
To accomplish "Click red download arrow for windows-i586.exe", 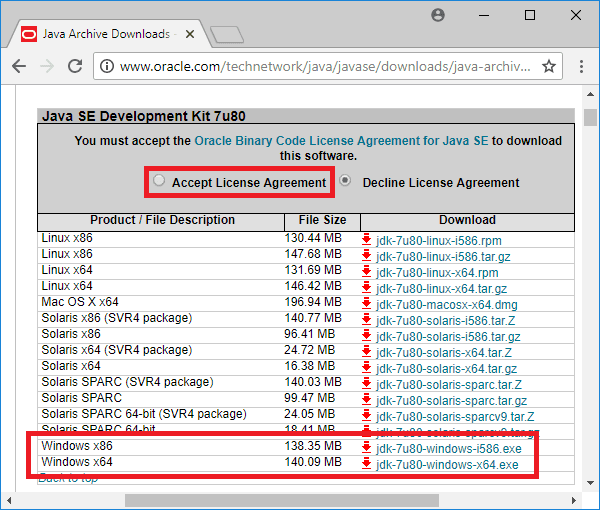I will [x=366, y=447].
